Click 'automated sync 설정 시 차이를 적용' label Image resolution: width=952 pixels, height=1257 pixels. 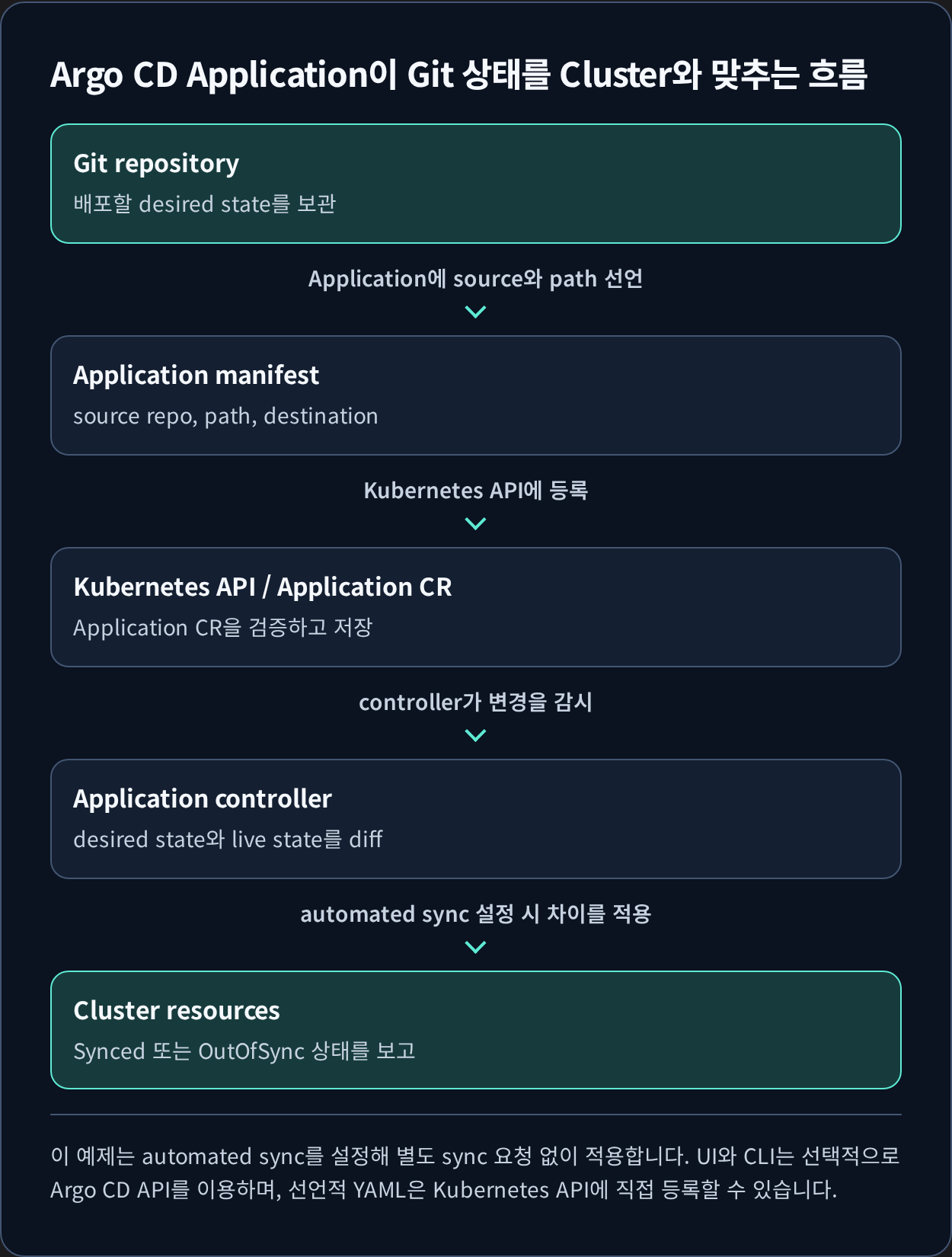475,914
